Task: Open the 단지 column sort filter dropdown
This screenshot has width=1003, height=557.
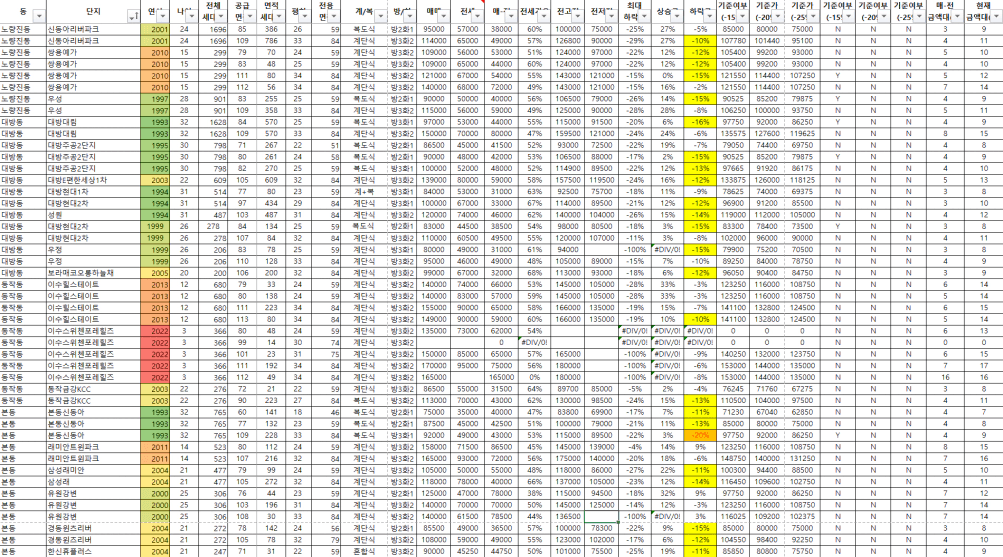Action: tap(133, 16)
